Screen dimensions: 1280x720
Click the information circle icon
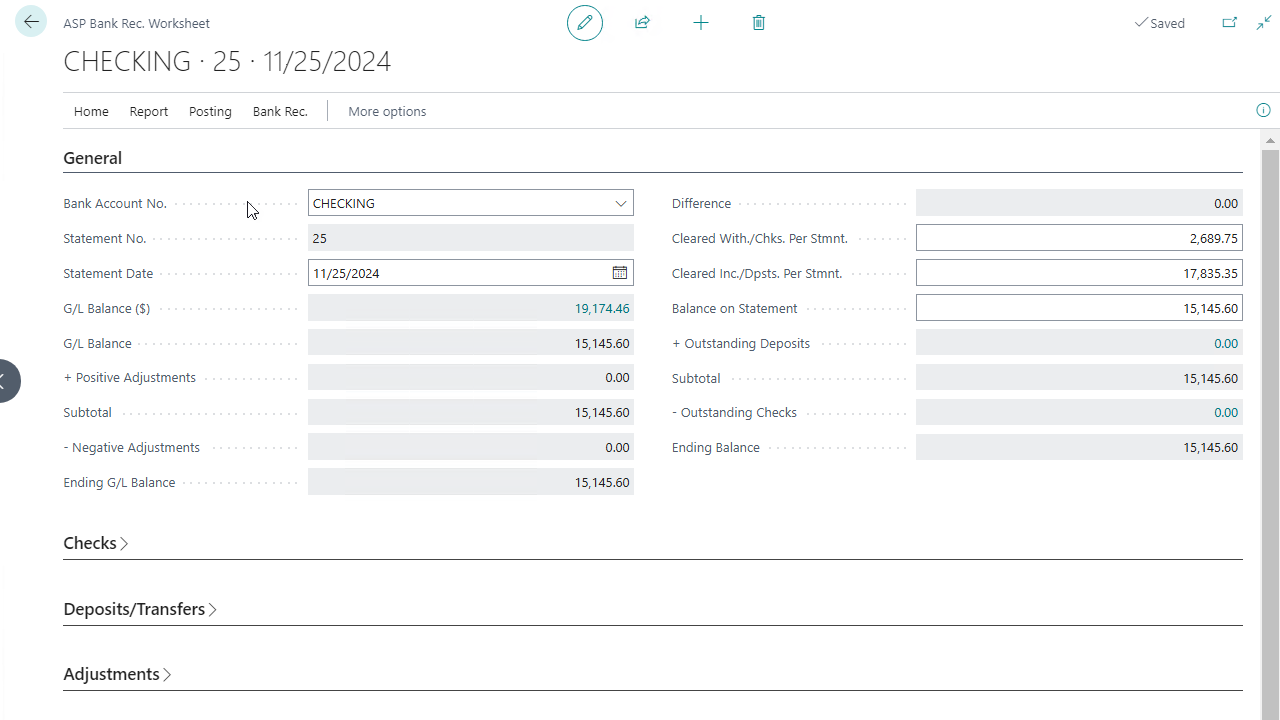pos(1263,110)
